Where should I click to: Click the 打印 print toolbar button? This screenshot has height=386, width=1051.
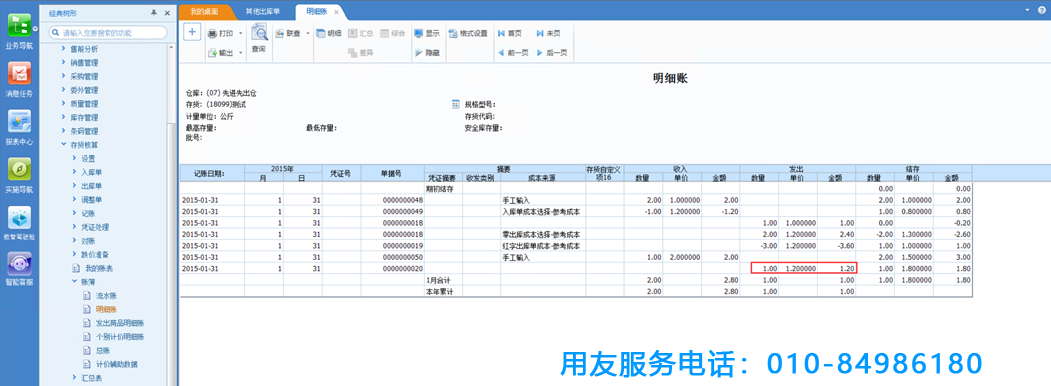pyautogui.click(x=221, y=33)
